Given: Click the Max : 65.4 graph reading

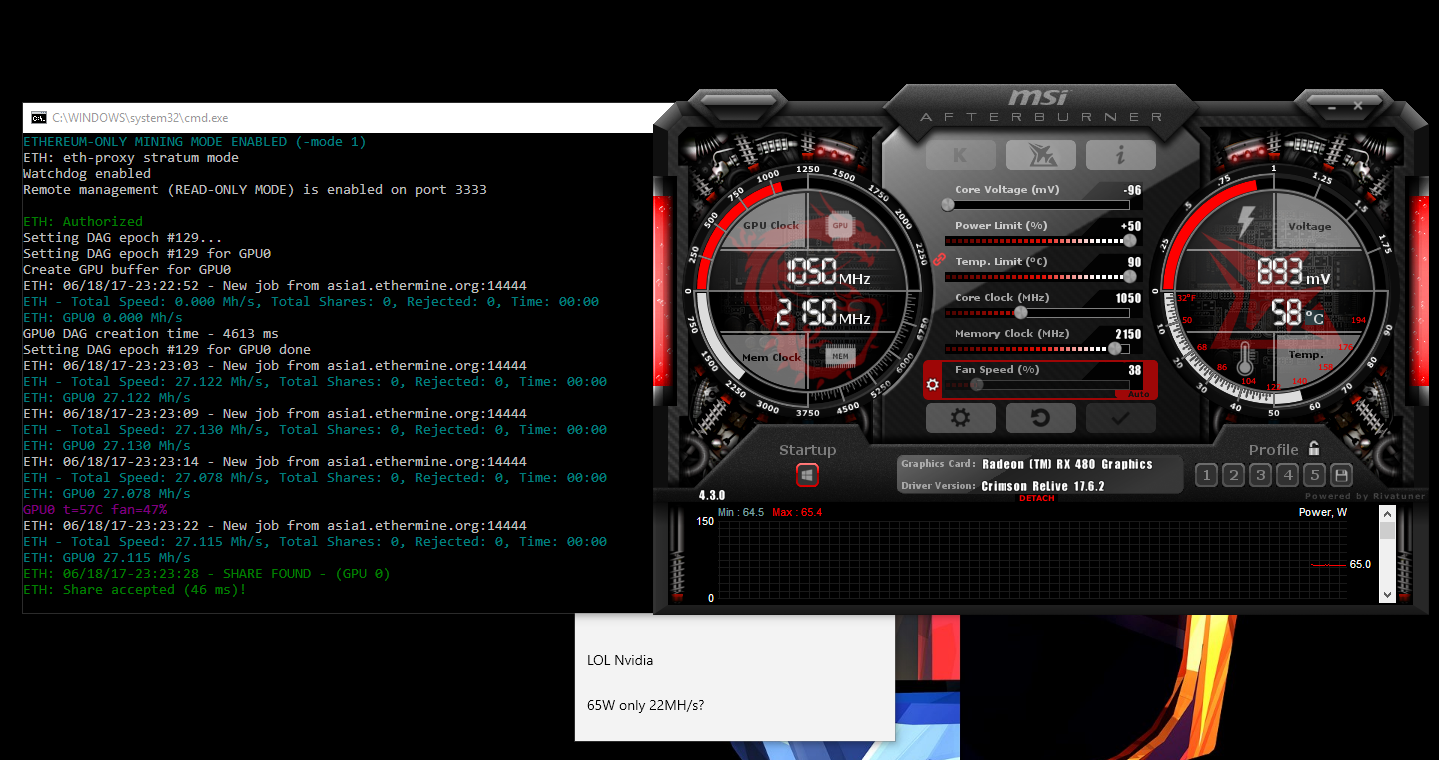Looking at the screenshot, I should point(797,512).
